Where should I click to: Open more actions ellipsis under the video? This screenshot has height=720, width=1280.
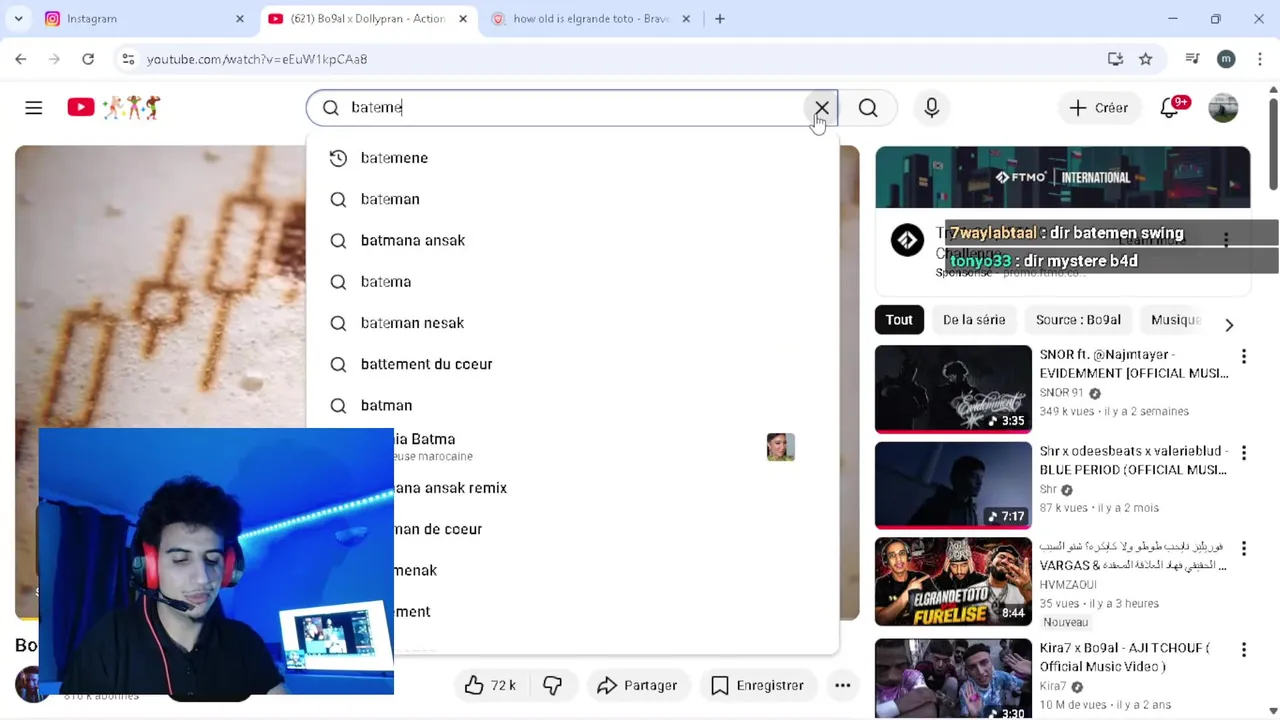843,685
